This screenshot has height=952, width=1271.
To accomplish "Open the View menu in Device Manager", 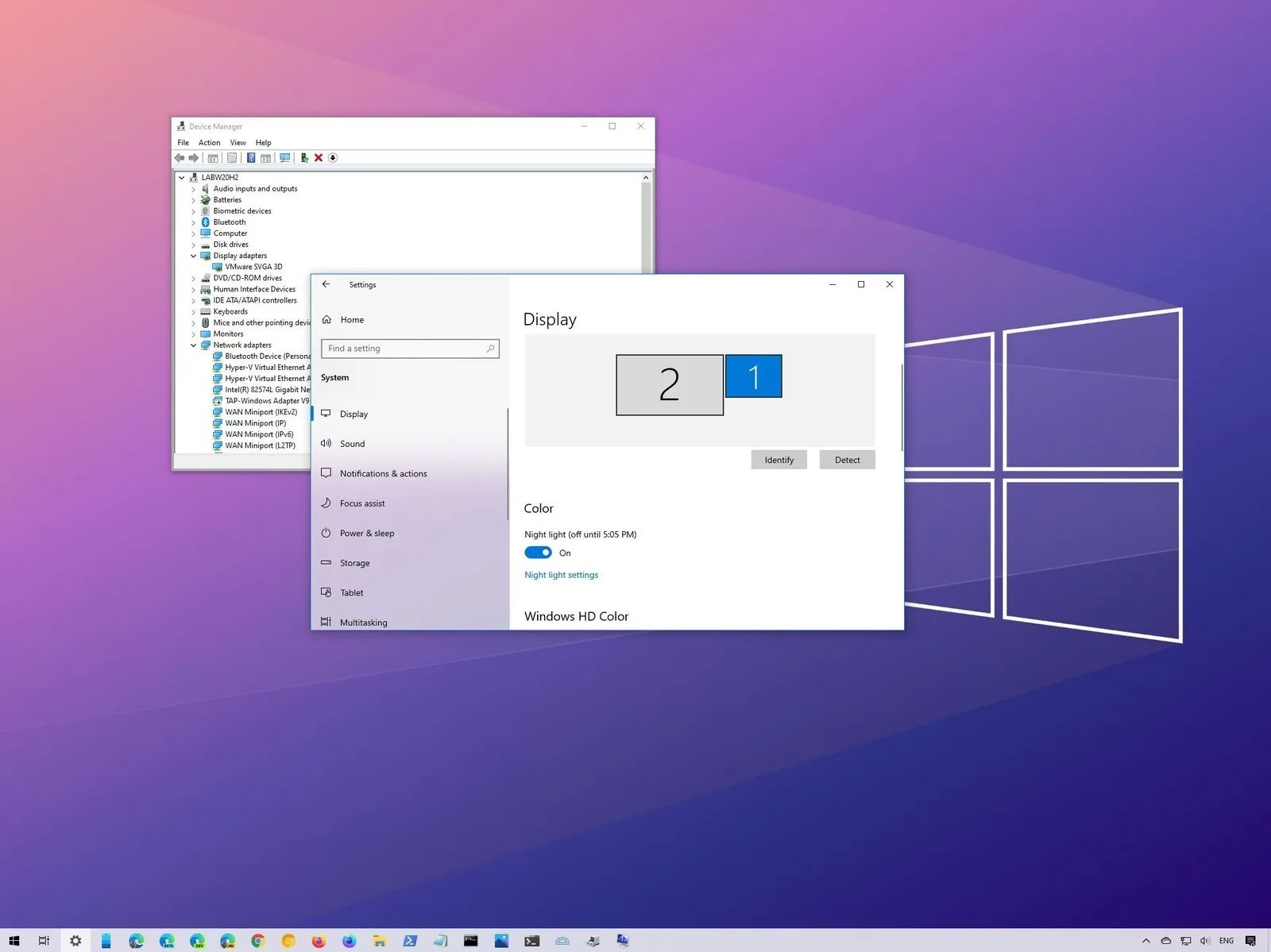I will click(238, 143).
